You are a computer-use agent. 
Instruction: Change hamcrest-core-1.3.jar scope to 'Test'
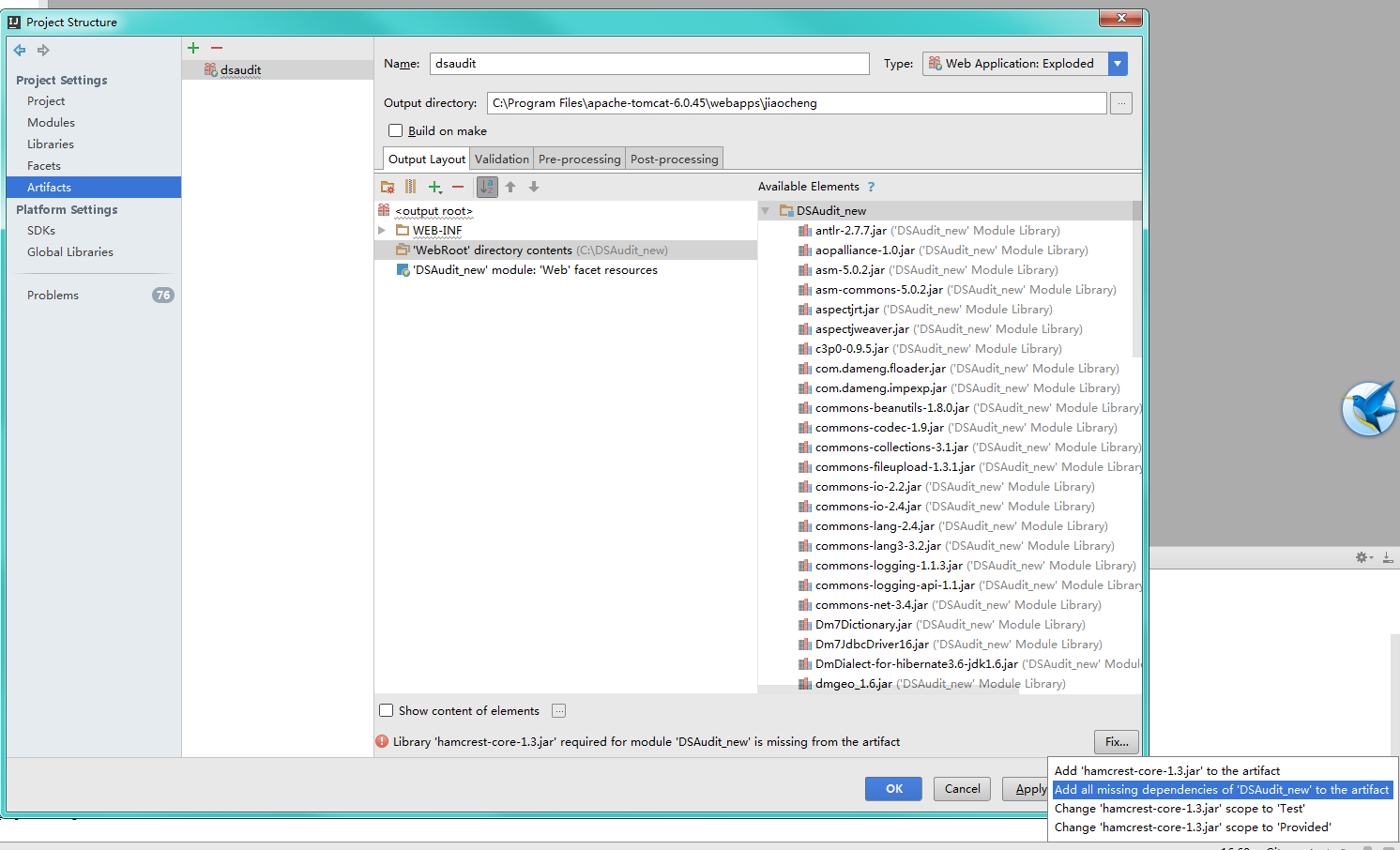[x=1222, y=809]
